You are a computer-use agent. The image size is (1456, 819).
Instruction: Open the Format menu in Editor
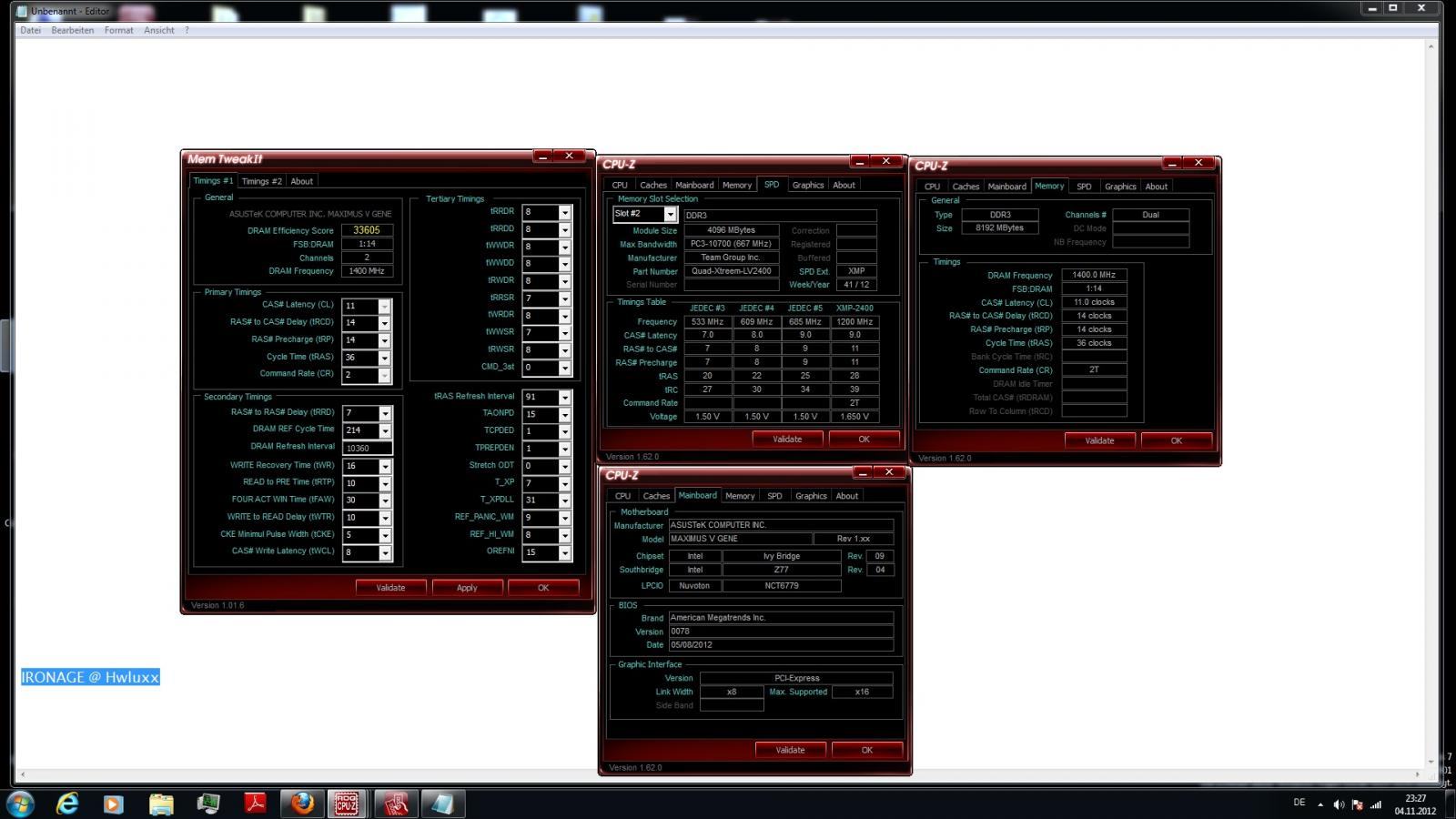point(118,30)
